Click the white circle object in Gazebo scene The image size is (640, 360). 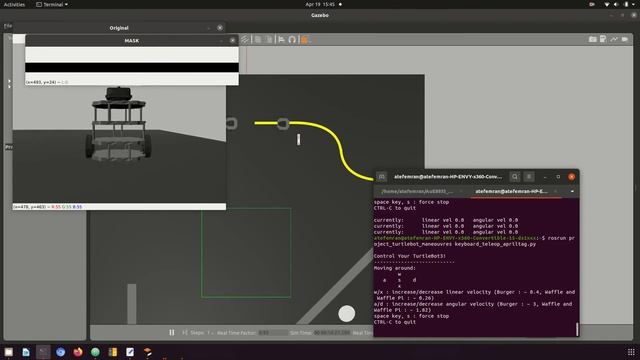coord(347,313)
